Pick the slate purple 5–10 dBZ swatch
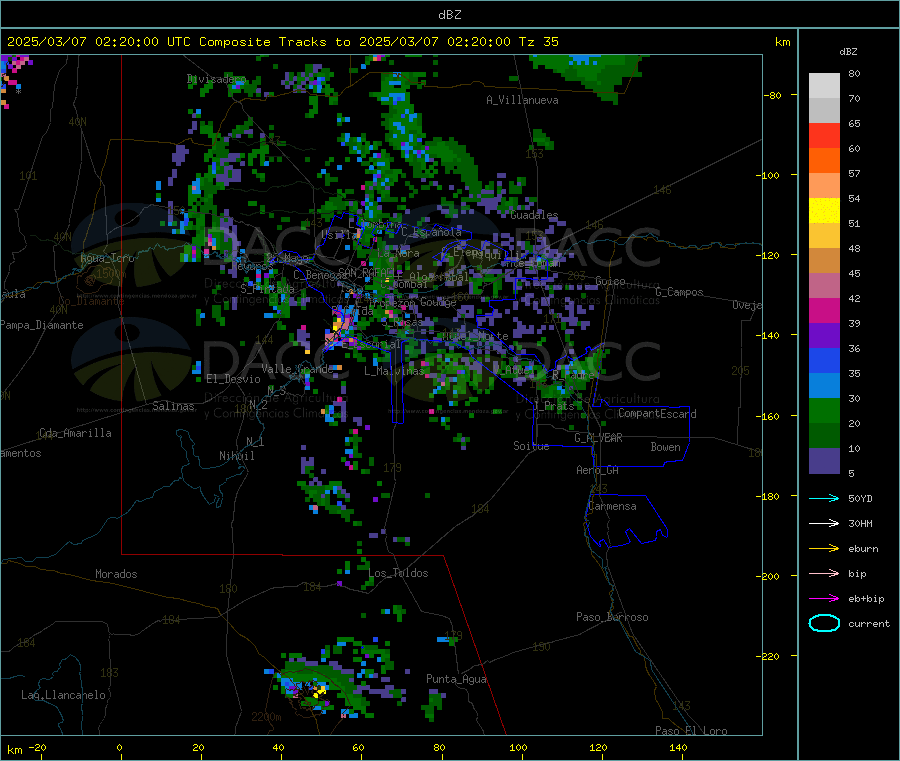The height and width of the screenshot is (761, 900). pyautogui.click(x=824, y=461)
